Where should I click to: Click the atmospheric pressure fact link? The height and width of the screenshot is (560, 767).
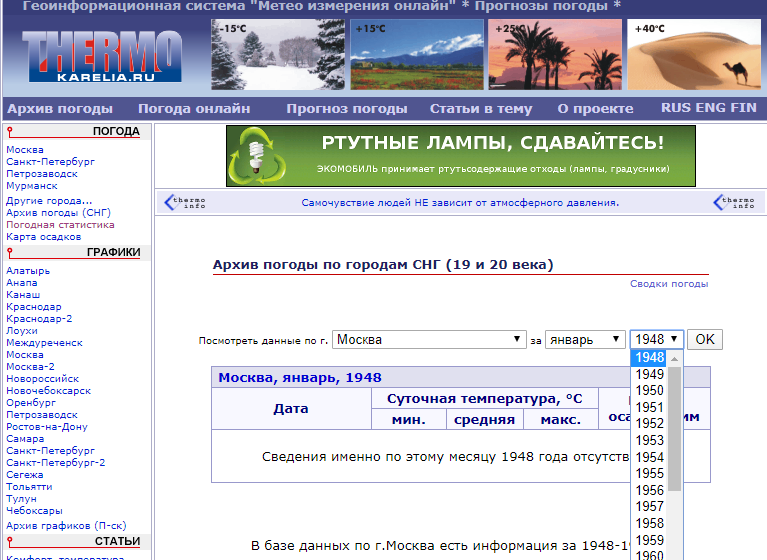point(460,202)
